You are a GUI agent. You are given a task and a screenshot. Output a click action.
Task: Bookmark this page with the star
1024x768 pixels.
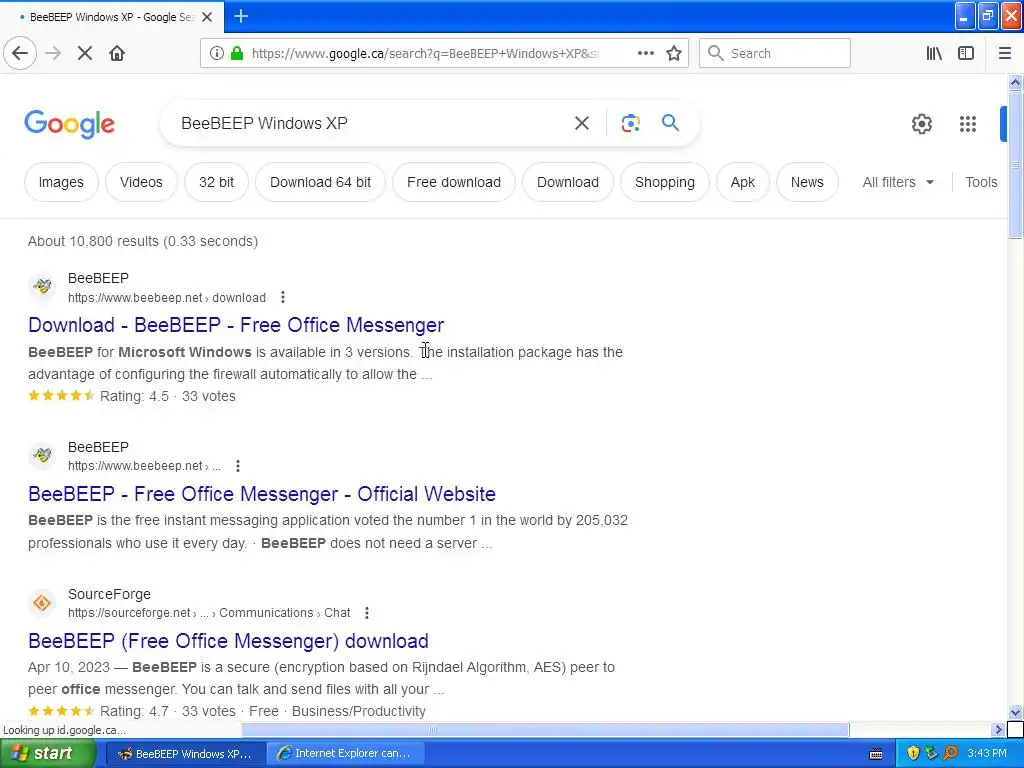[674, 54]
